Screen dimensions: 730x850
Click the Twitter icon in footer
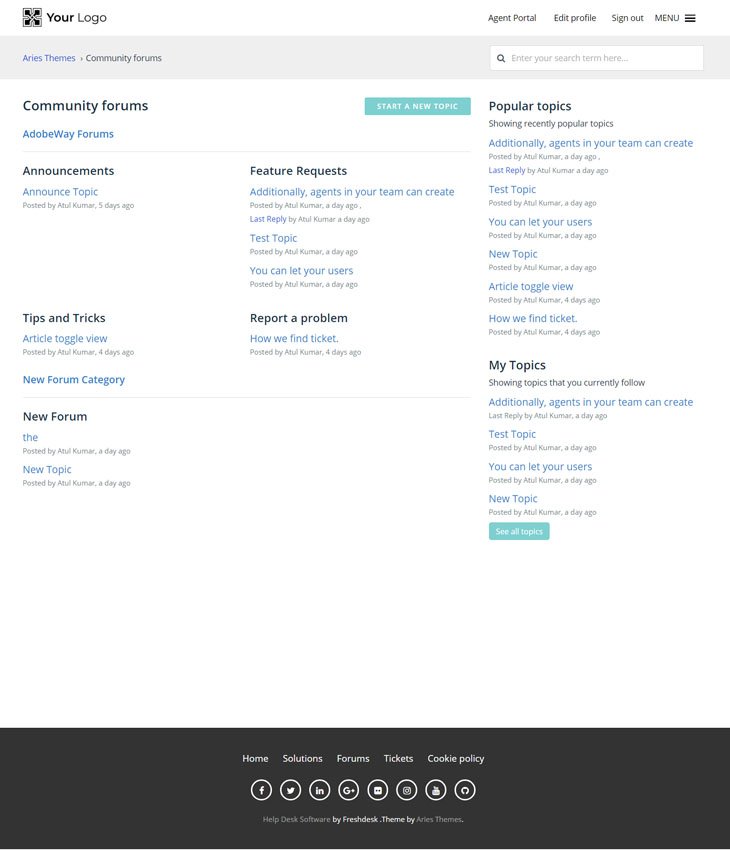point(290,790)
